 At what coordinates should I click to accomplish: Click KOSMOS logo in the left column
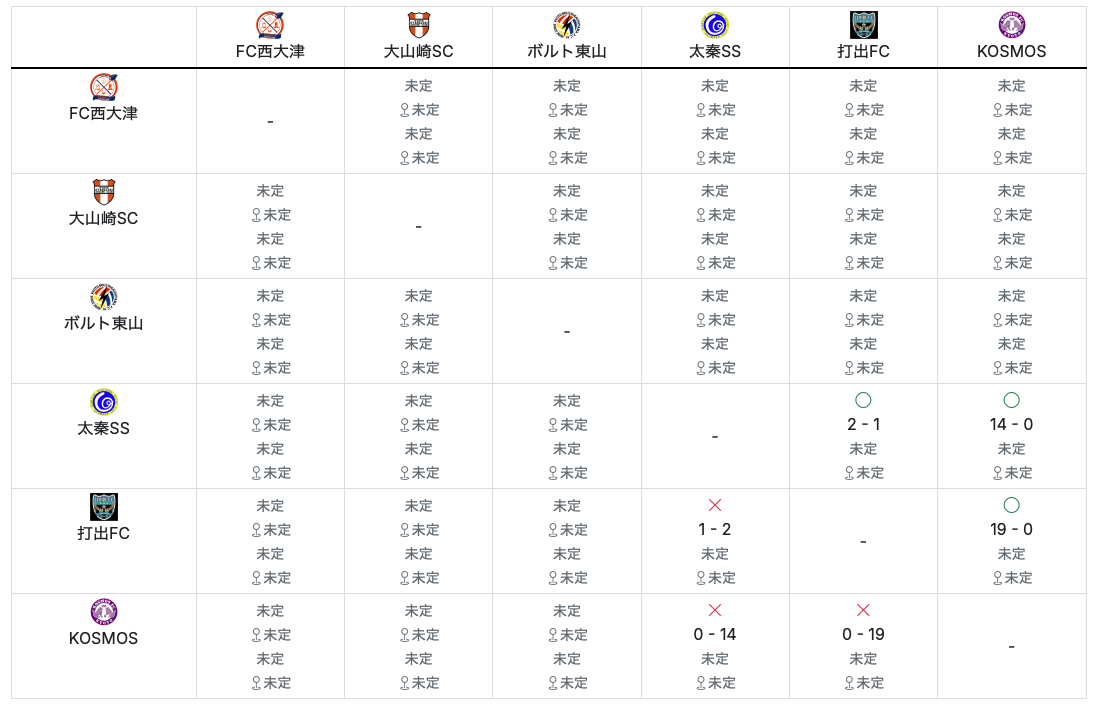103,612
